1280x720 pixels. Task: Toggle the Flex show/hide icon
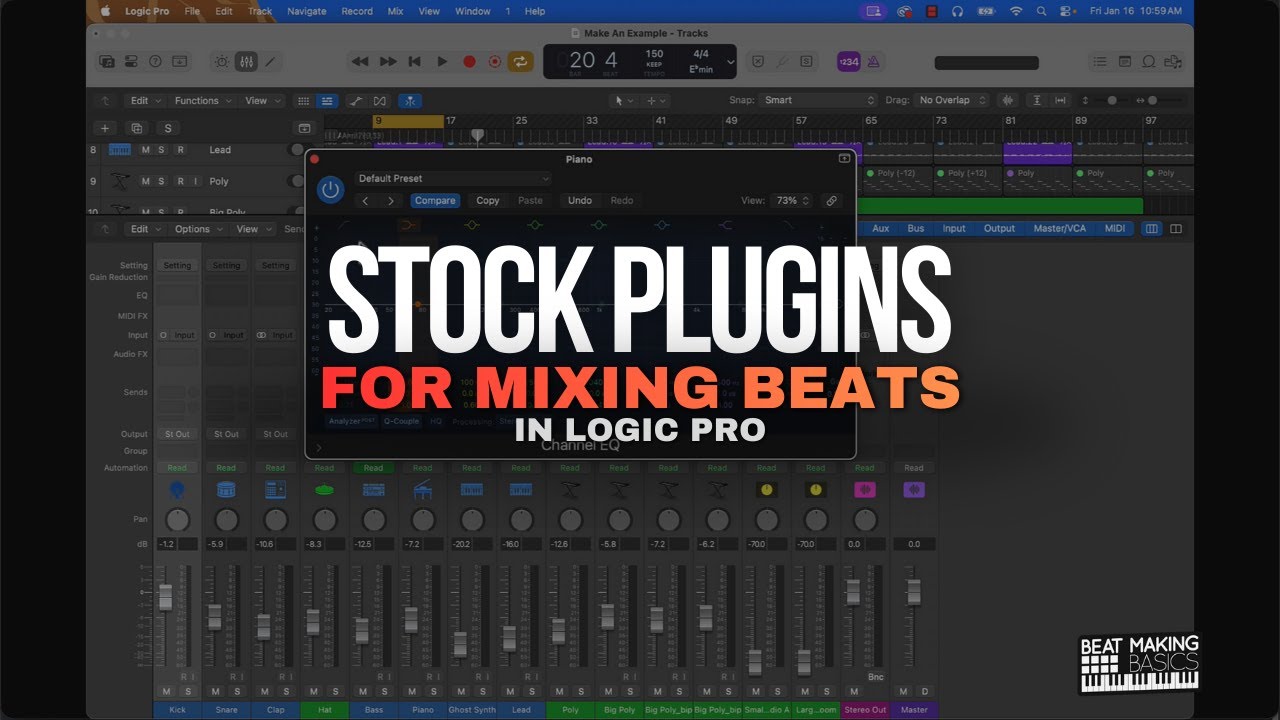click(x=380, y=100)
